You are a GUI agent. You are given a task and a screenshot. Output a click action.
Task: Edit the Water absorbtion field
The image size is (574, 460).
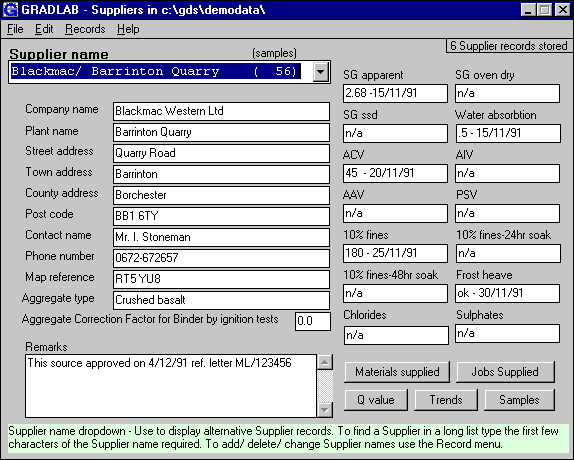point(508,133)
